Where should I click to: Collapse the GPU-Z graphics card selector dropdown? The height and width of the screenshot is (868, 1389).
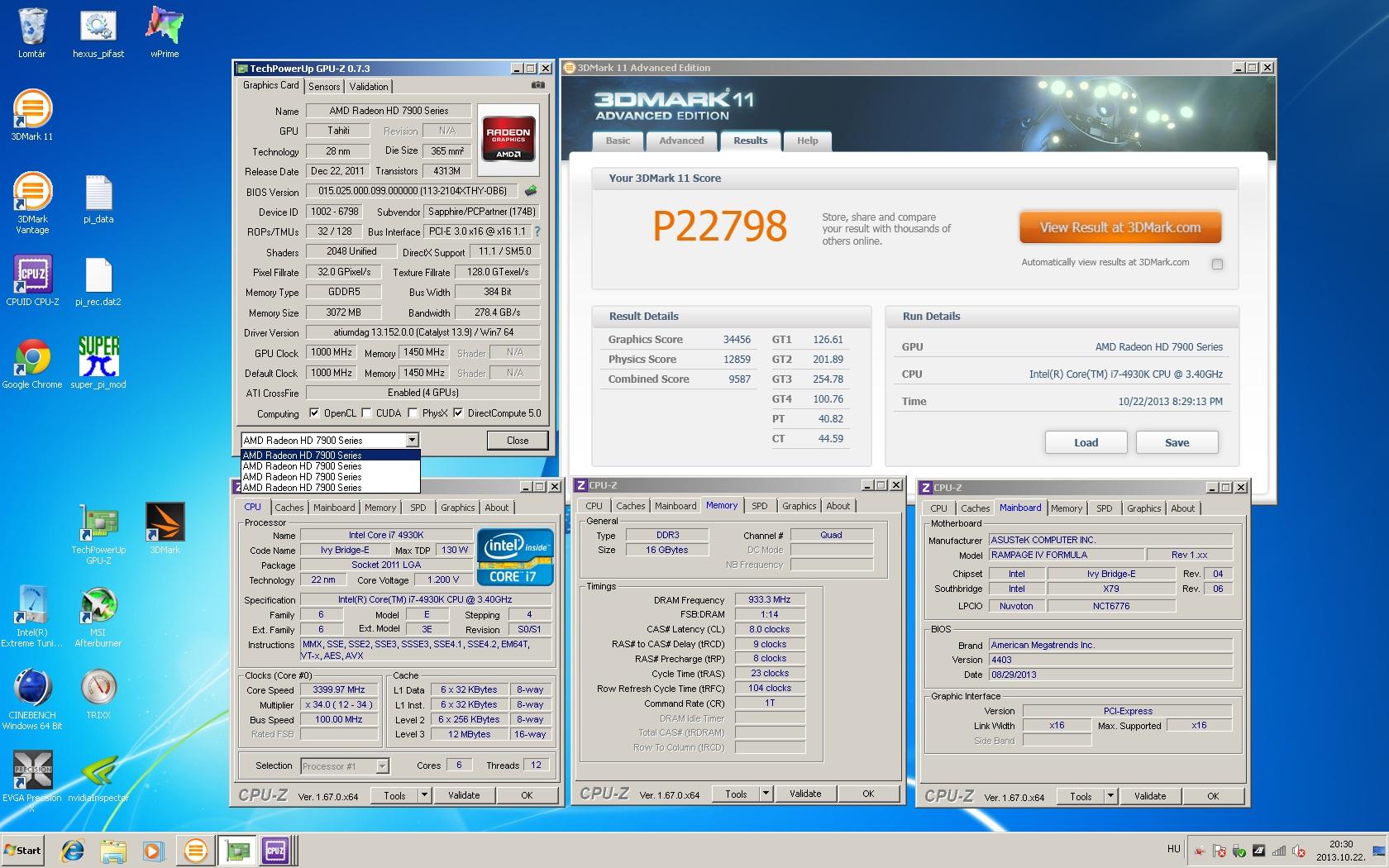pos(412,441)
